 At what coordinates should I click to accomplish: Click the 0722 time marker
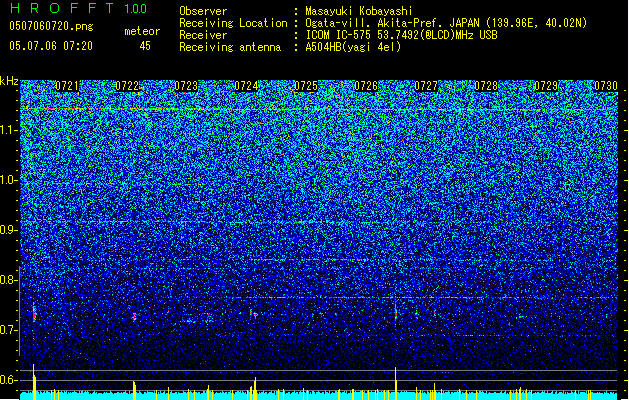coord(127,86)
